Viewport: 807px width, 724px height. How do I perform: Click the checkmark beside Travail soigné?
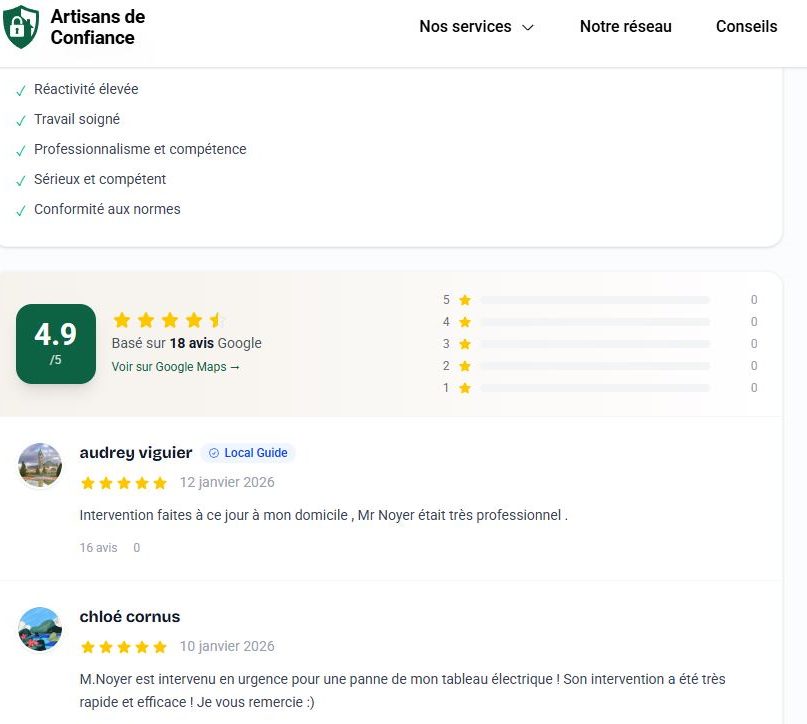click(x=21, y=120)
